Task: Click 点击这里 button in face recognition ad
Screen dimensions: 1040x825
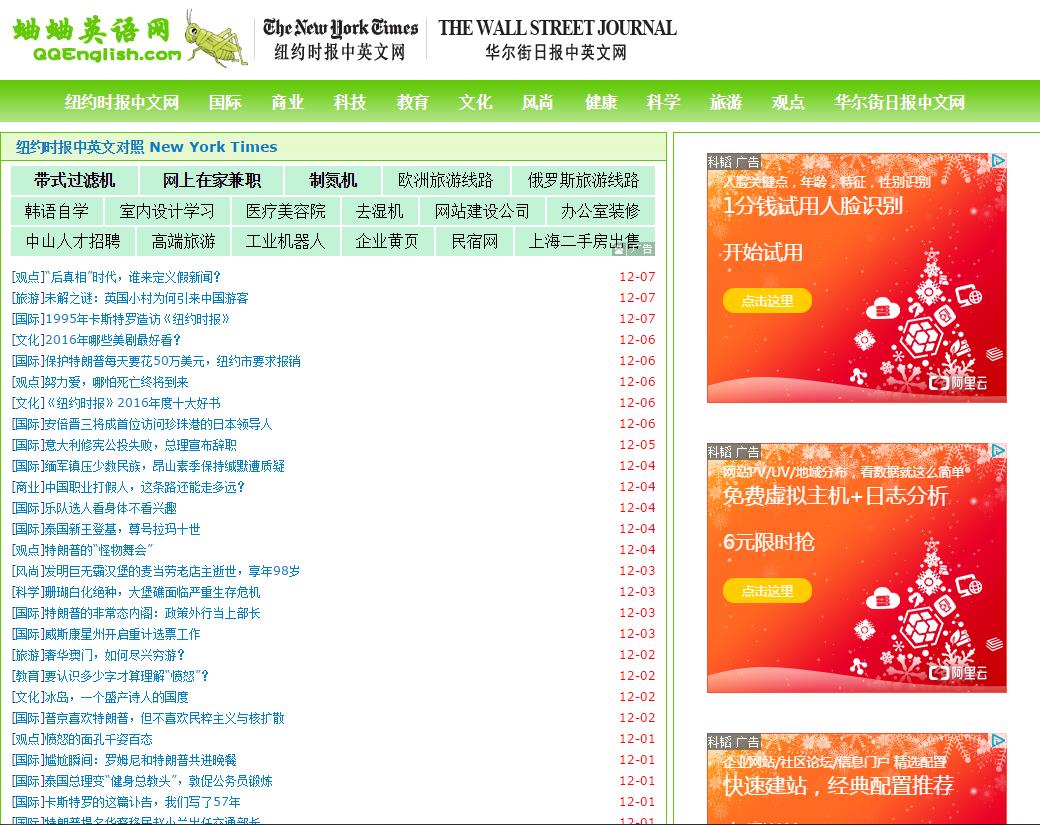Action: click(767, 301)
